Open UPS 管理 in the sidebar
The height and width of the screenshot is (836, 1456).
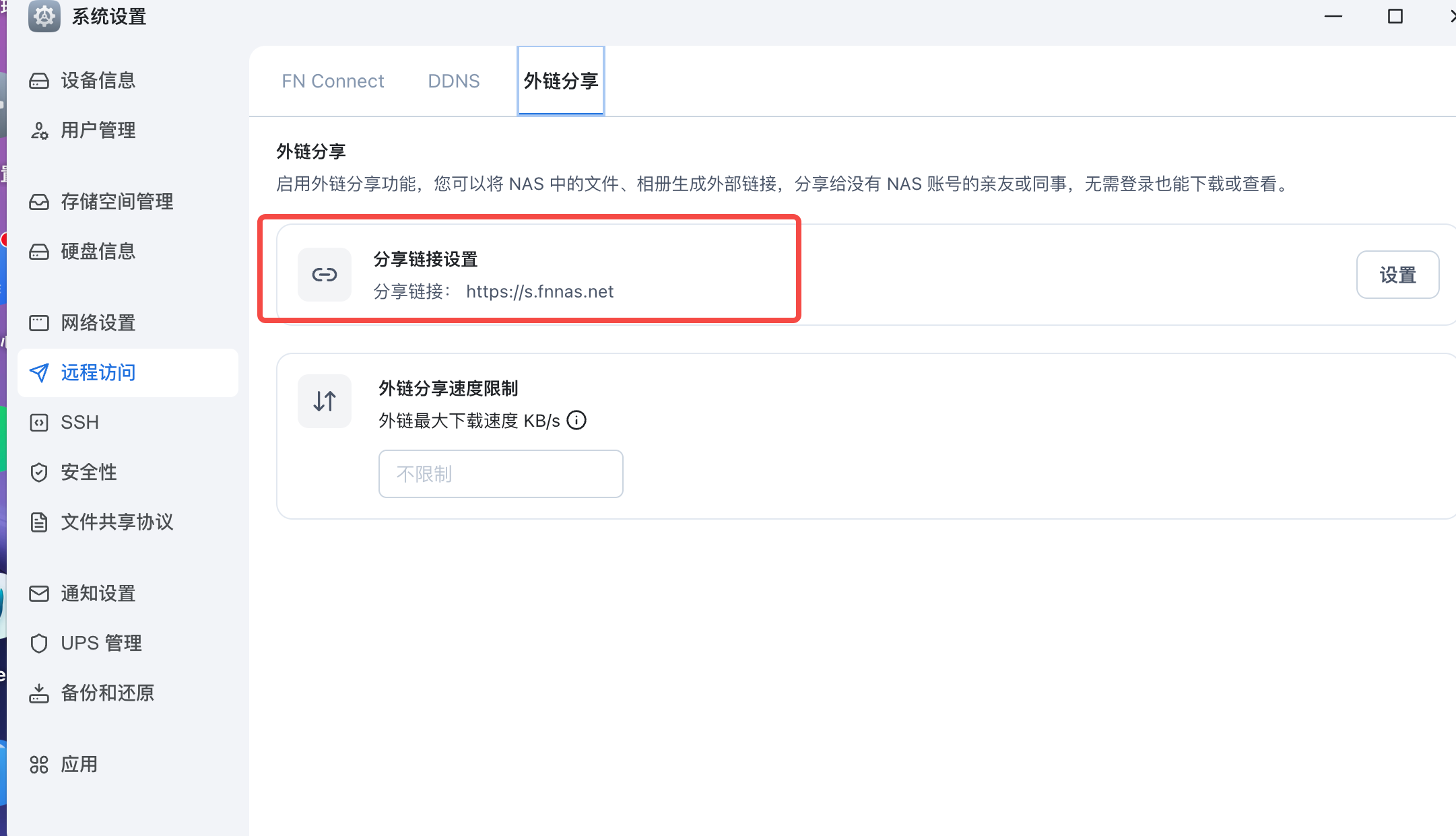click(x=101, y=643)
